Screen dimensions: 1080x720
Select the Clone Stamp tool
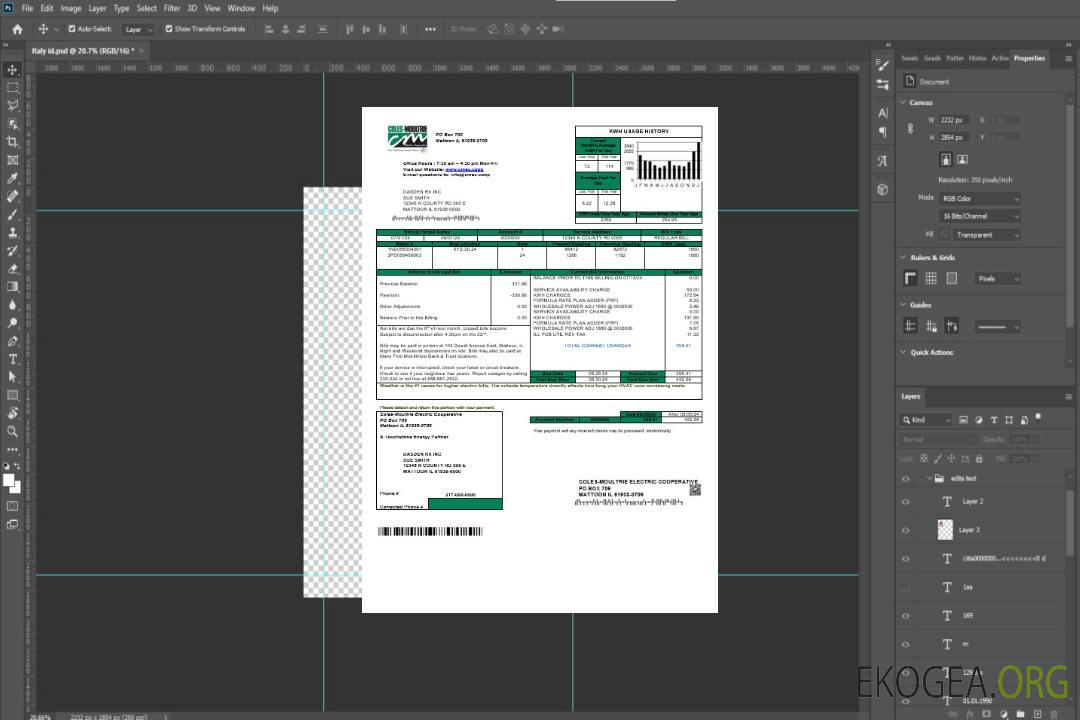(x=12, y=232)
